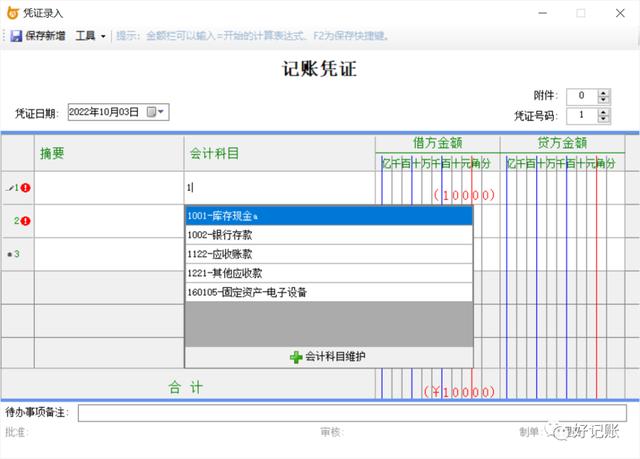Image resolution: width=640 pixels, height=459 pixels.
Task: Click the green plus 会计科目维护 icon
Action: 296,357
